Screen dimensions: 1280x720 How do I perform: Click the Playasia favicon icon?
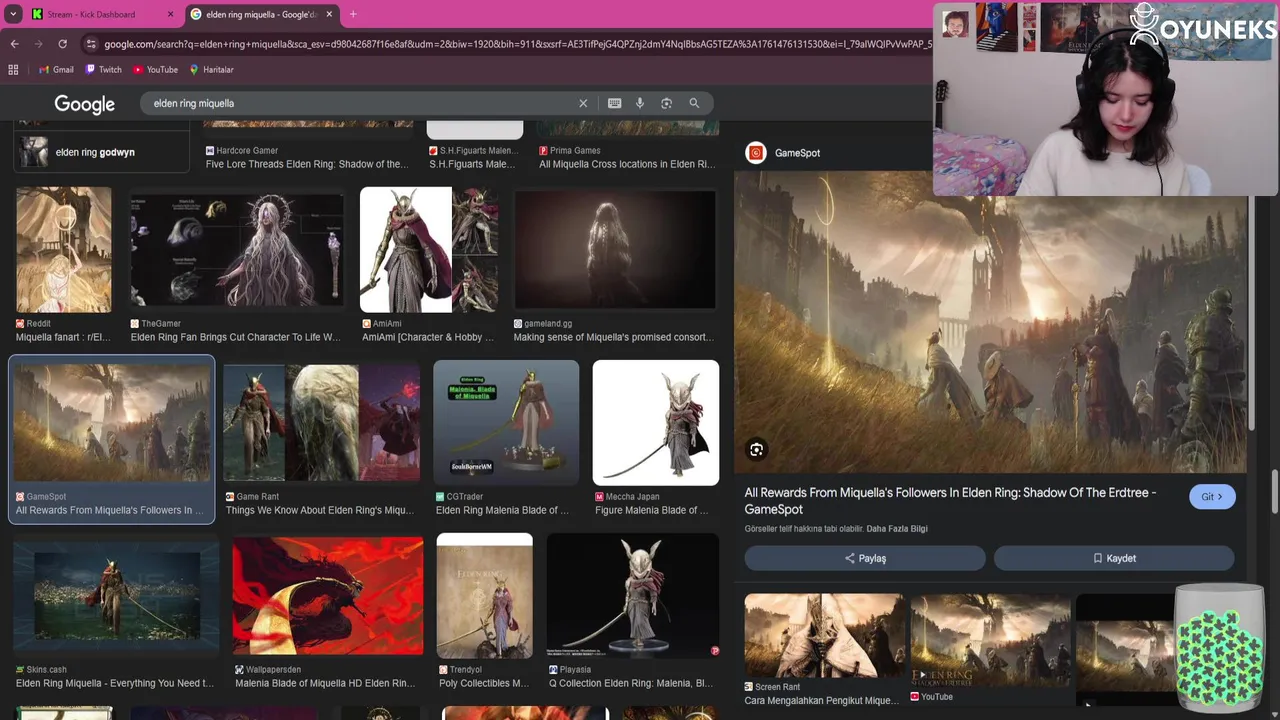click(553, 670)
